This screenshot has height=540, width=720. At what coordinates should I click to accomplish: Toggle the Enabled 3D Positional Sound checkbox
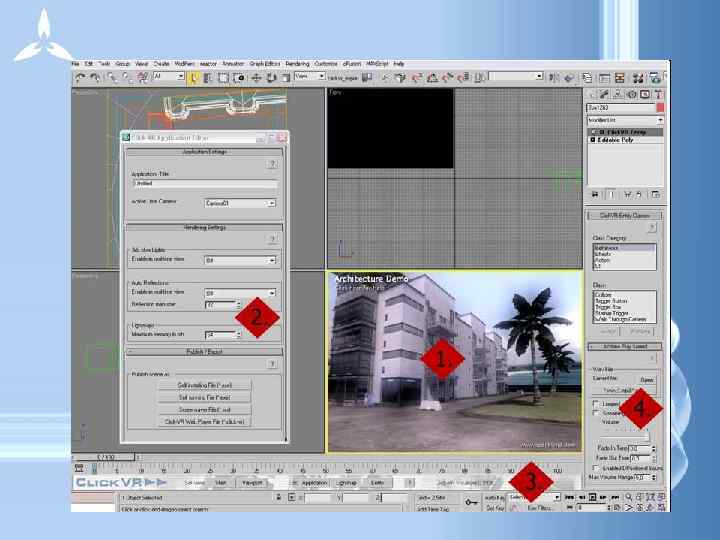coord(596,467)
